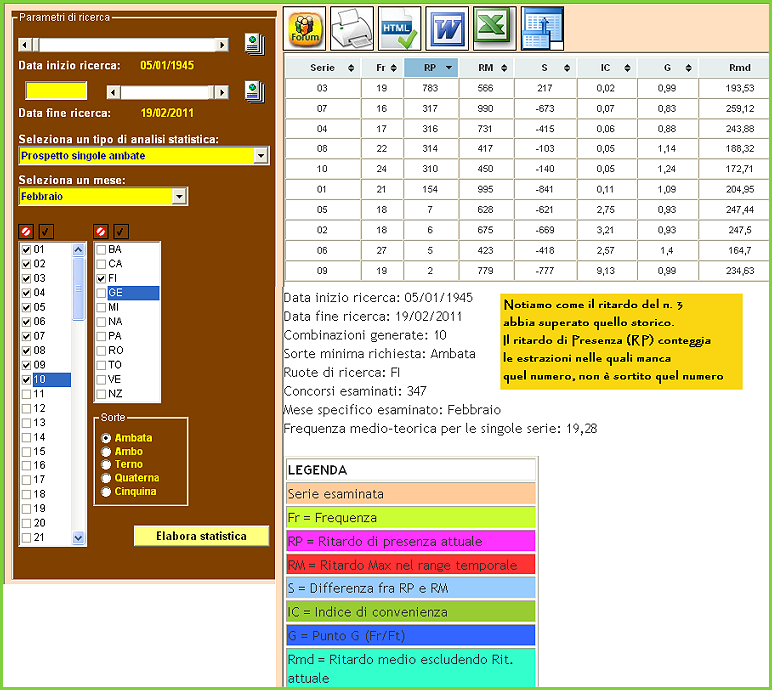The width and height of the screenshot is (772, 690).
Task: Select the Quaterna radio option
Action: coord(106,478)
